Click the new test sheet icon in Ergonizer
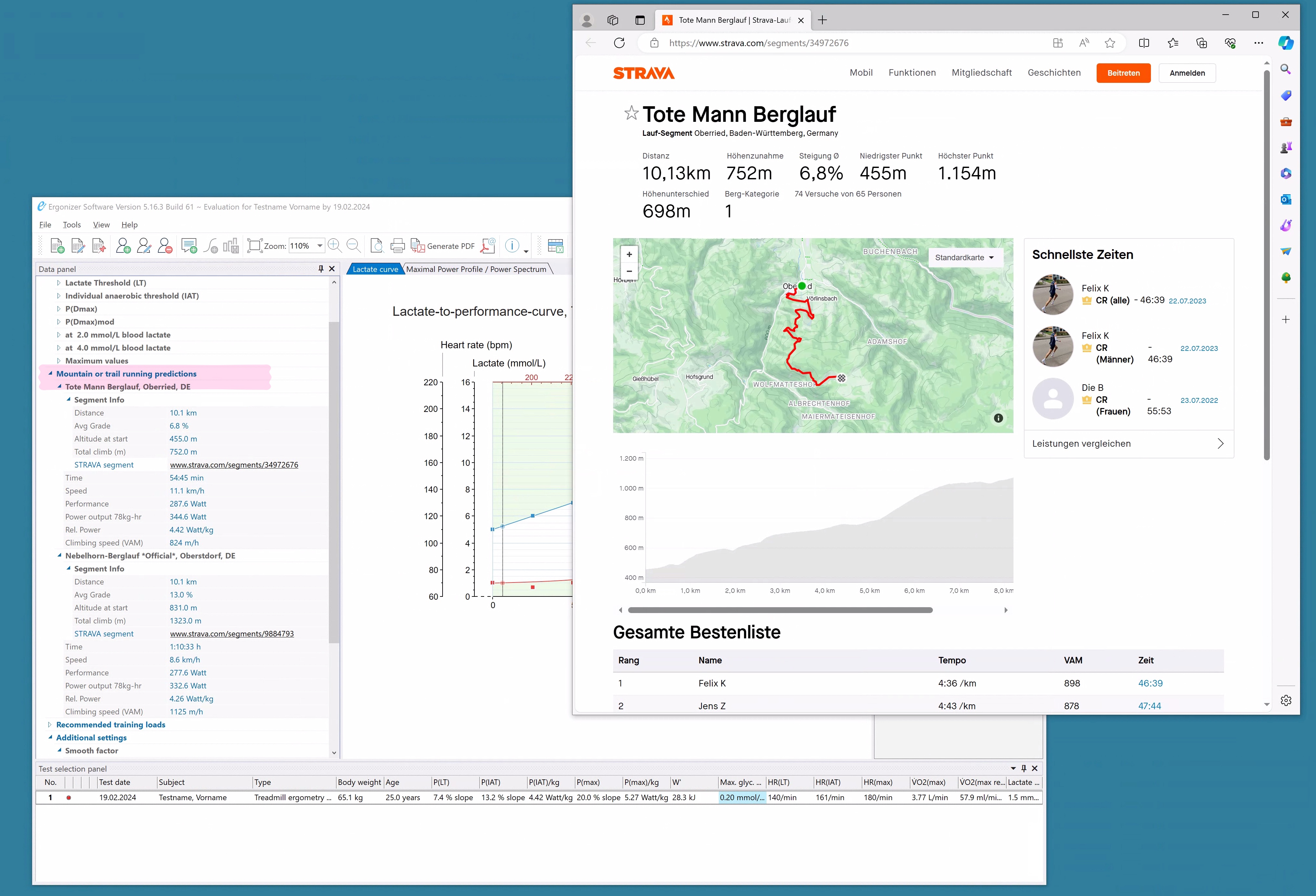The image size is (1316, 896). [57, 246]
